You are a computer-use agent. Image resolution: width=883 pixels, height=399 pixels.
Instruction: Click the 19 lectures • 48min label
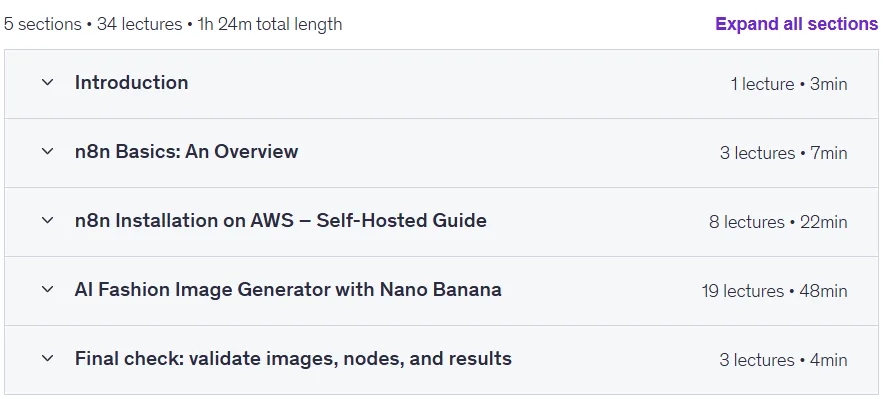click(x=774, y=291)
